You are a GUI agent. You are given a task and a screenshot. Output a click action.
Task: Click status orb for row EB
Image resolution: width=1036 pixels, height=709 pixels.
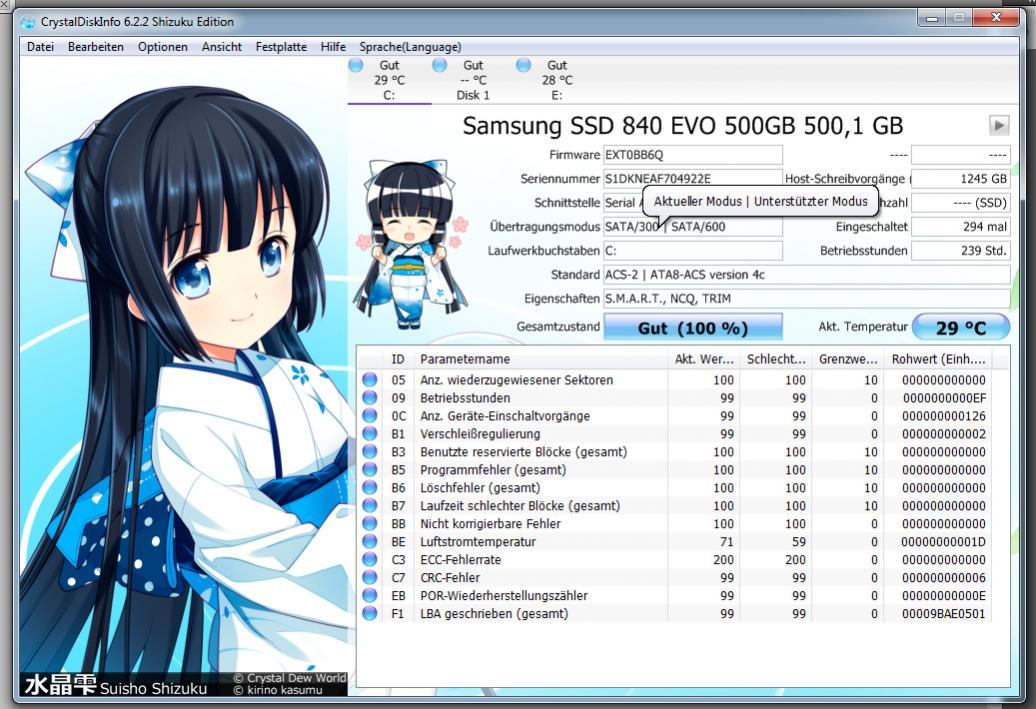(x=369, y=595)
